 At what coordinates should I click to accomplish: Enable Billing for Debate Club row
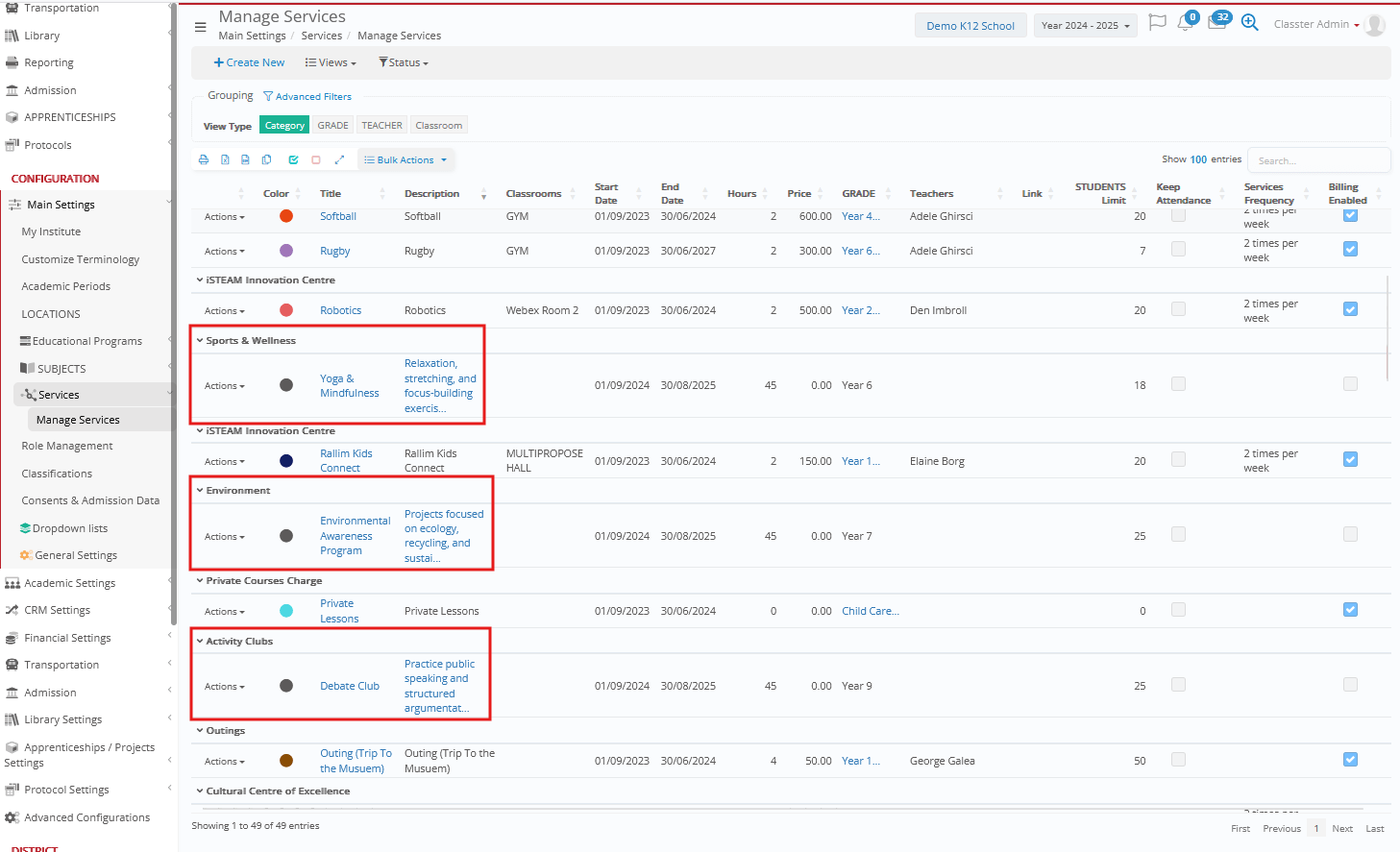click(x=1350, y=685)
